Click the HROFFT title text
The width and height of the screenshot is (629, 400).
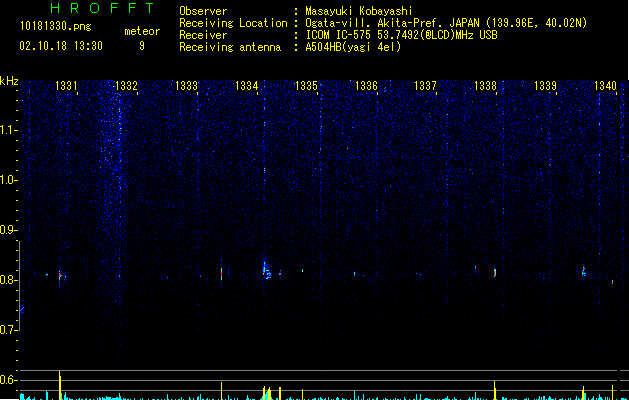click(103, 8)
